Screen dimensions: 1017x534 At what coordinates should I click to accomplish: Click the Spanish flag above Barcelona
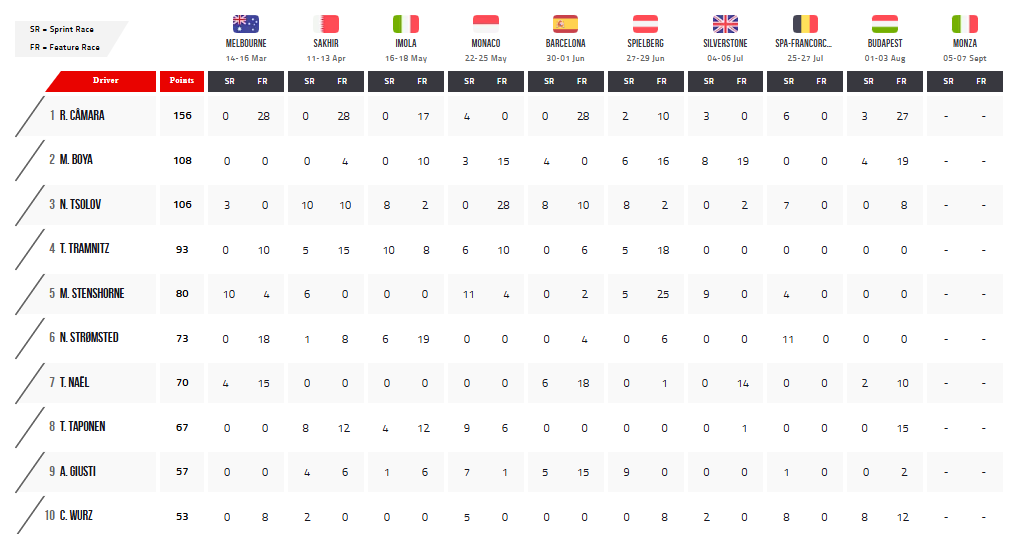tap(566, 24)
